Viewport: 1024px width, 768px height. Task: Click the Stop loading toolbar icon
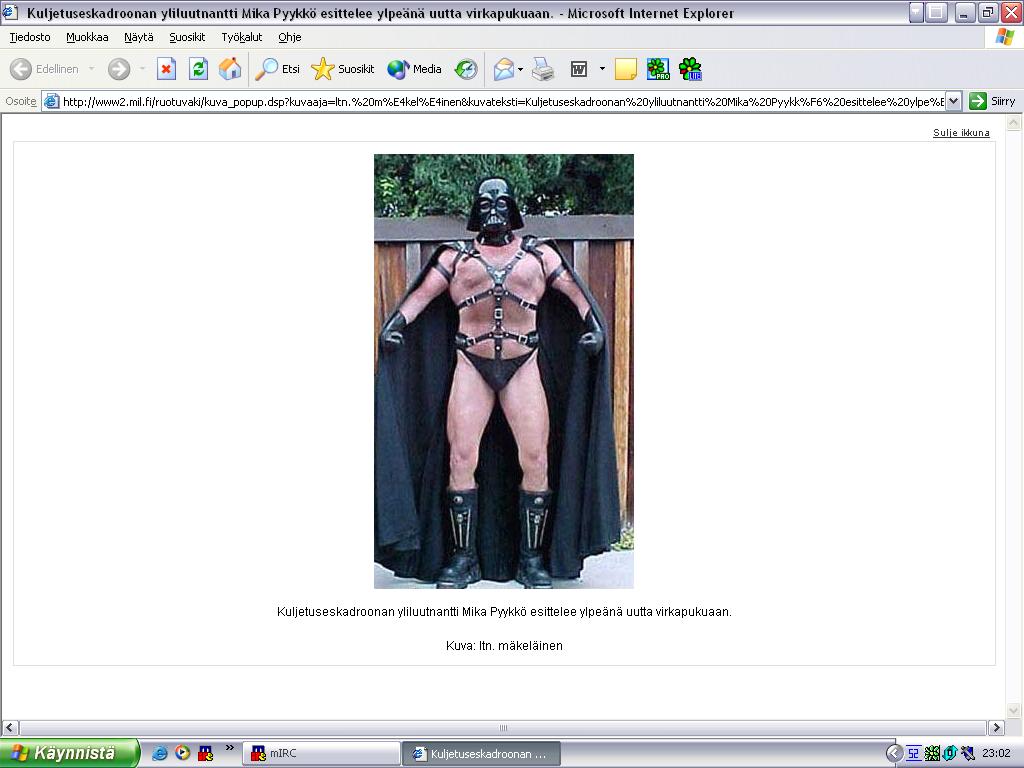(x=166, y=69)
